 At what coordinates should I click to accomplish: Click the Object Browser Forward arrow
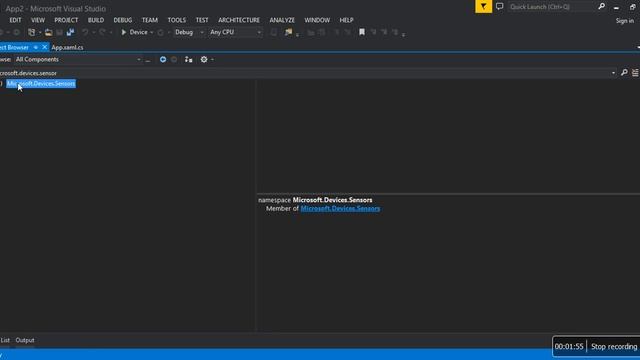click(174, 60)
